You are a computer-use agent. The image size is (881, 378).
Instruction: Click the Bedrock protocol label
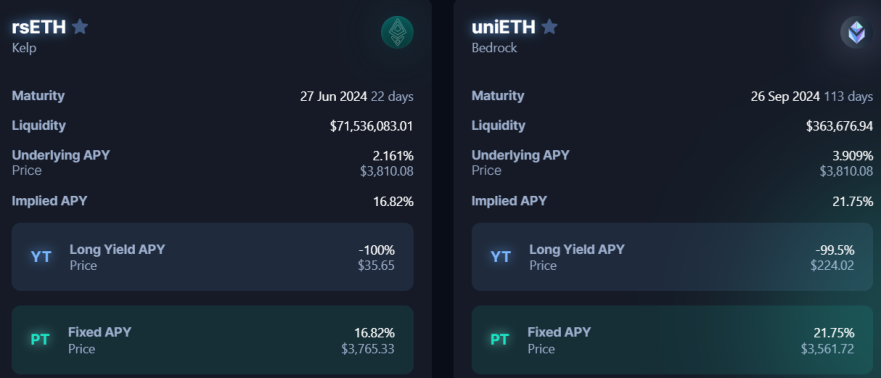[x=494, y=48]
